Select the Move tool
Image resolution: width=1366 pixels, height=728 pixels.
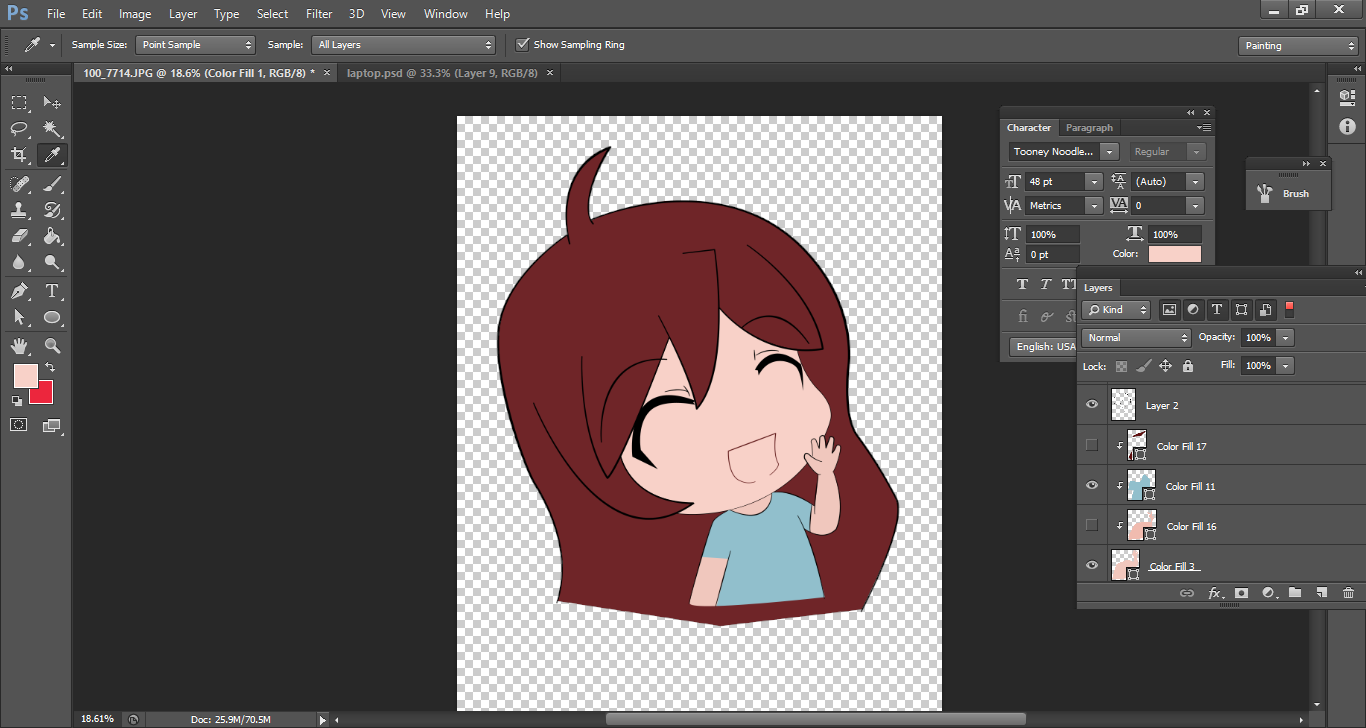coord(52,103)
